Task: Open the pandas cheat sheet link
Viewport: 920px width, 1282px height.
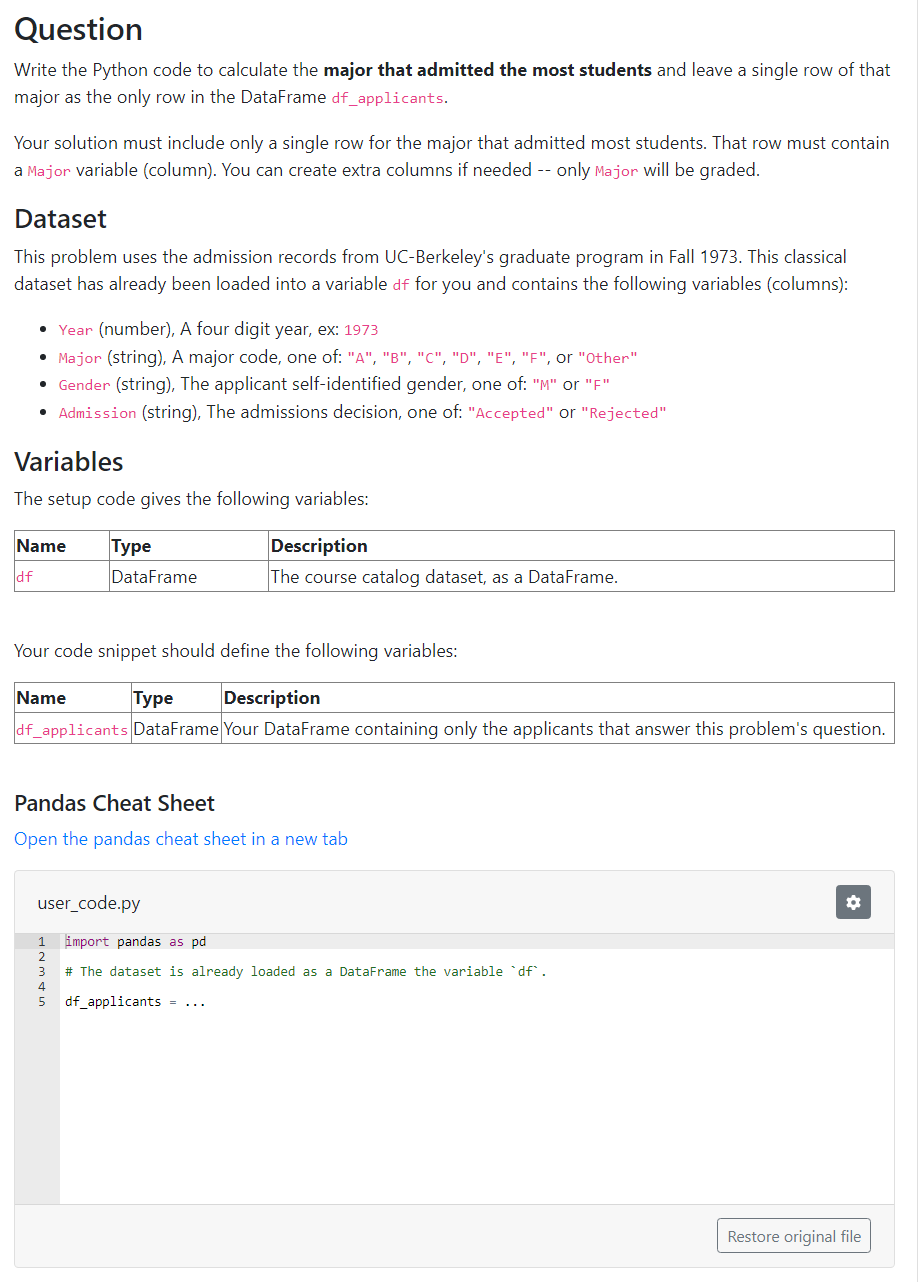Action: (180, 839)
